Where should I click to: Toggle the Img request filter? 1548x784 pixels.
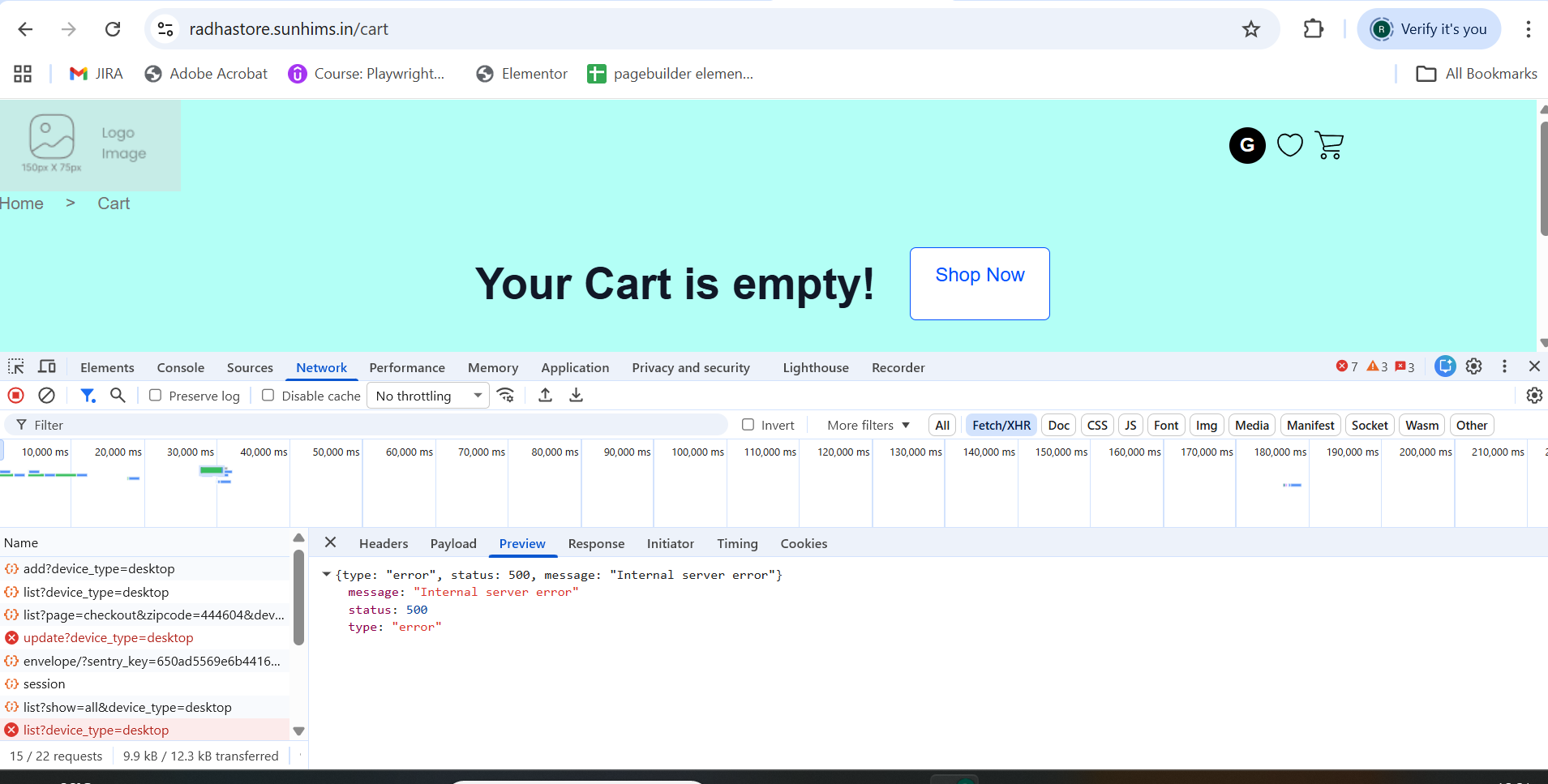(1207, 425)
